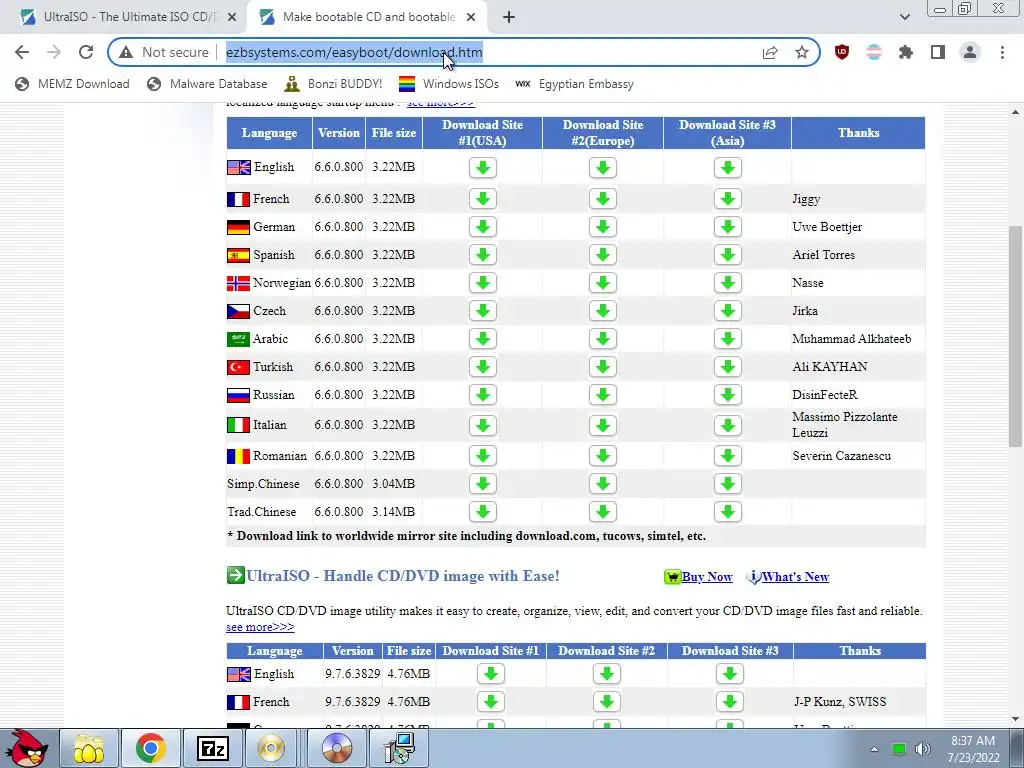1024x768 pixels.
Task: Open Malware Database bookmark
Action: [x=208, y=84]
